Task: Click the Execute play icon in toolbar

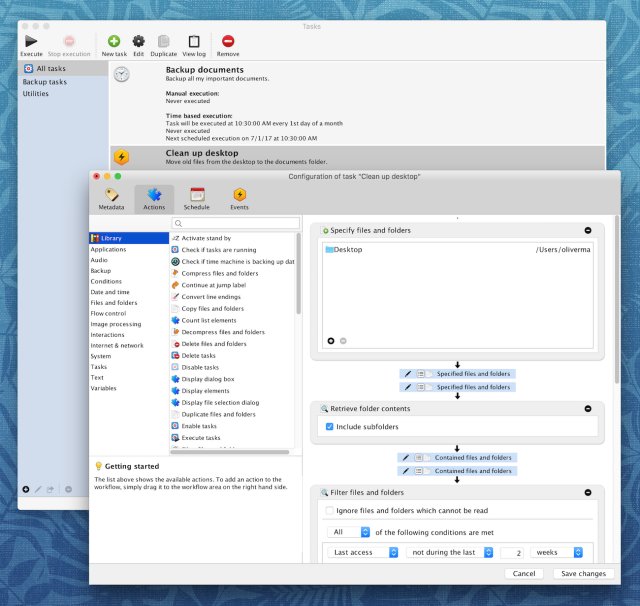Action: pyautogui.click(x=31, y=41)
